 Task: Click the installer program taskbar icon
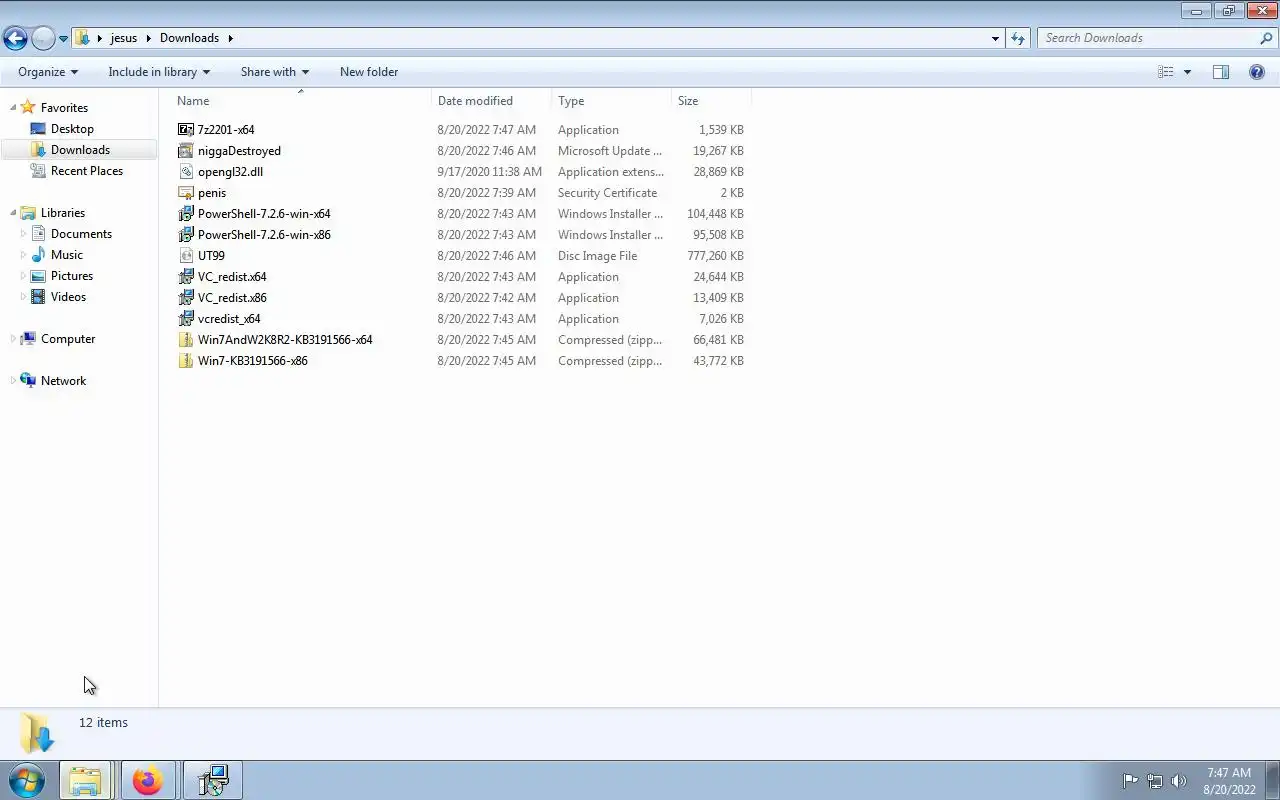coord(212,780)
